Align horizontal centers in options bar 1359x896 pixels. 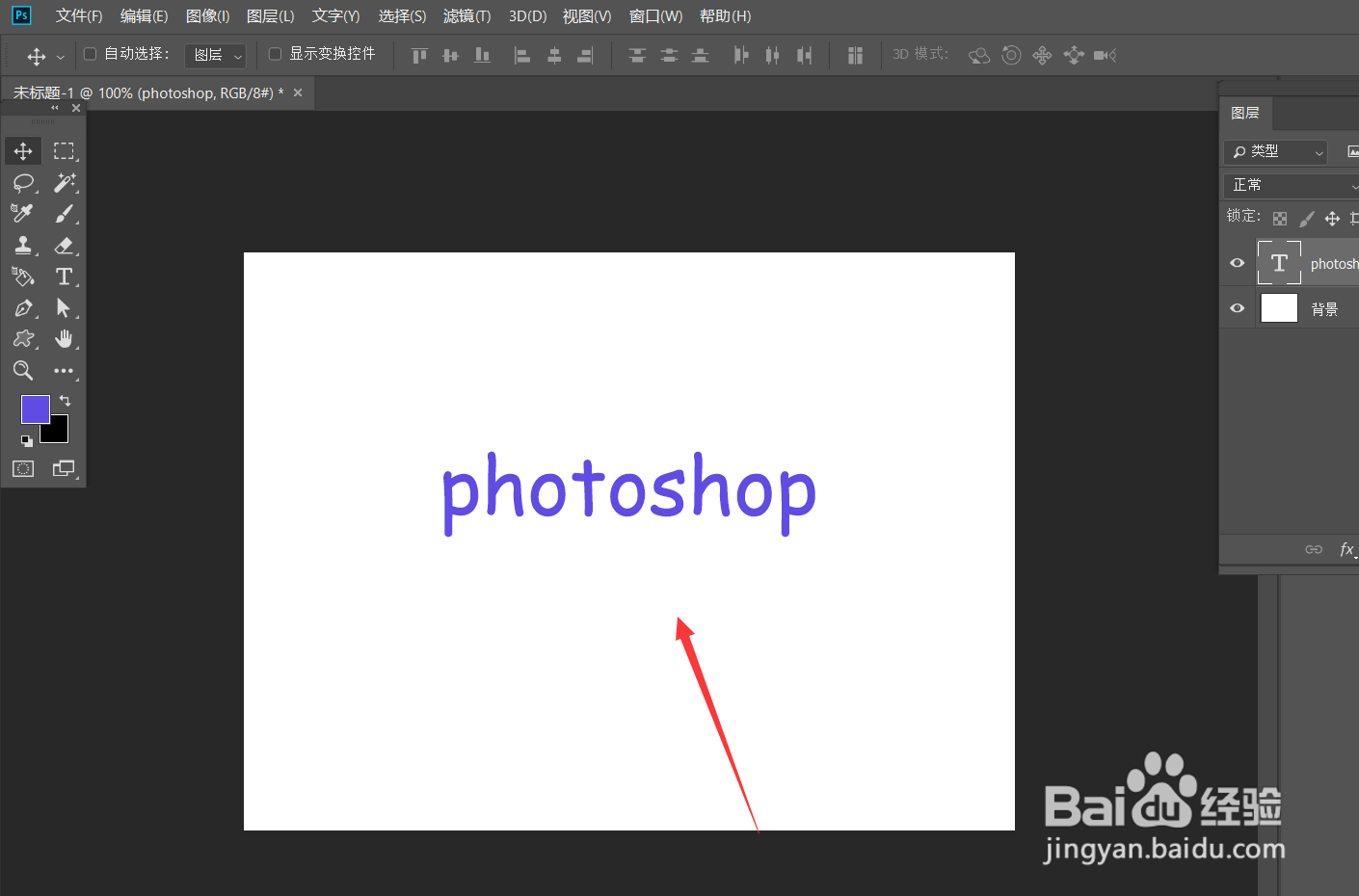(554, 56)
